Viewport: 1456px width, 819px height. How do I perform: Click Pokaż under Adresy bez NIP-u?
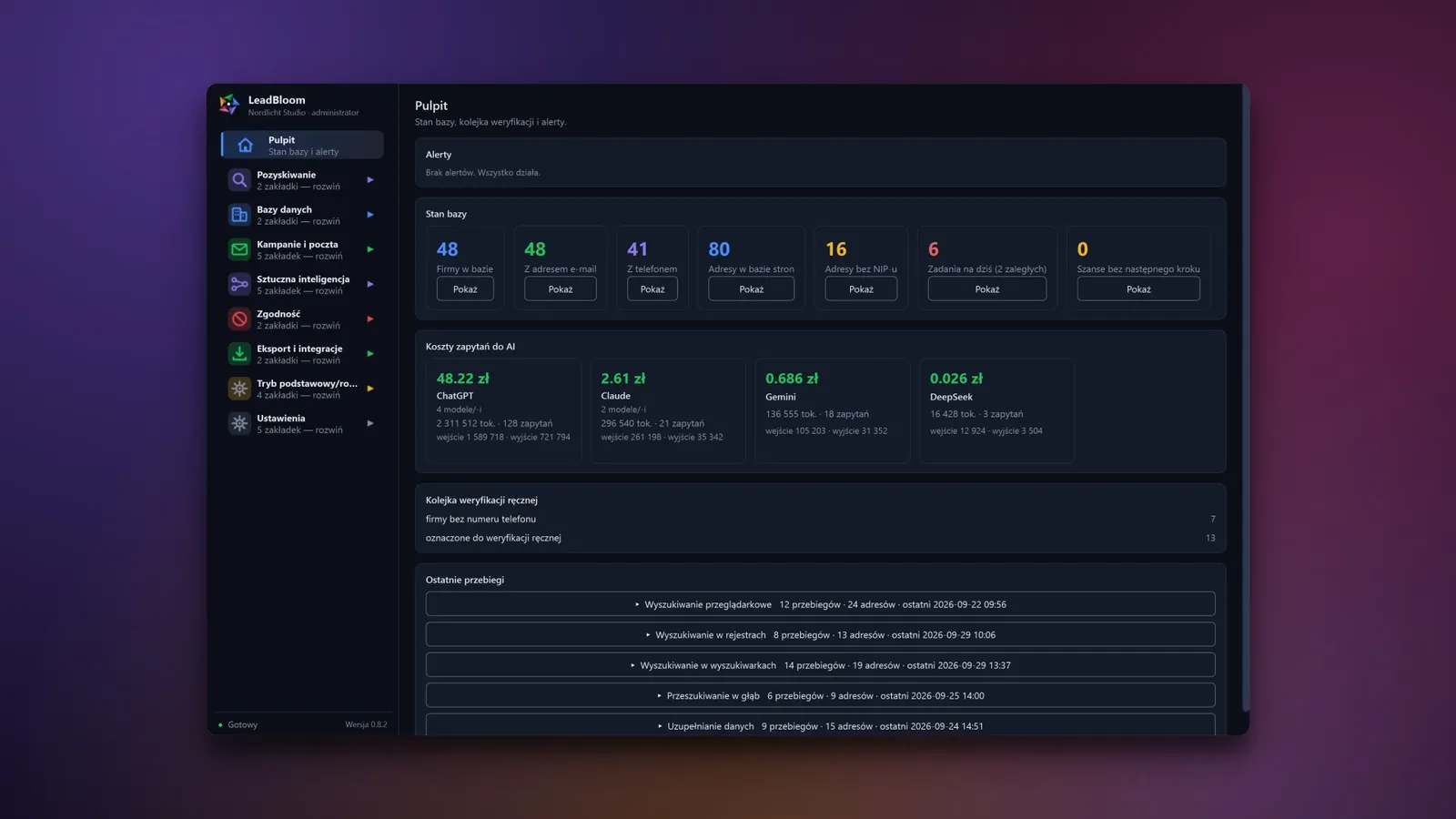click(861, 289)
